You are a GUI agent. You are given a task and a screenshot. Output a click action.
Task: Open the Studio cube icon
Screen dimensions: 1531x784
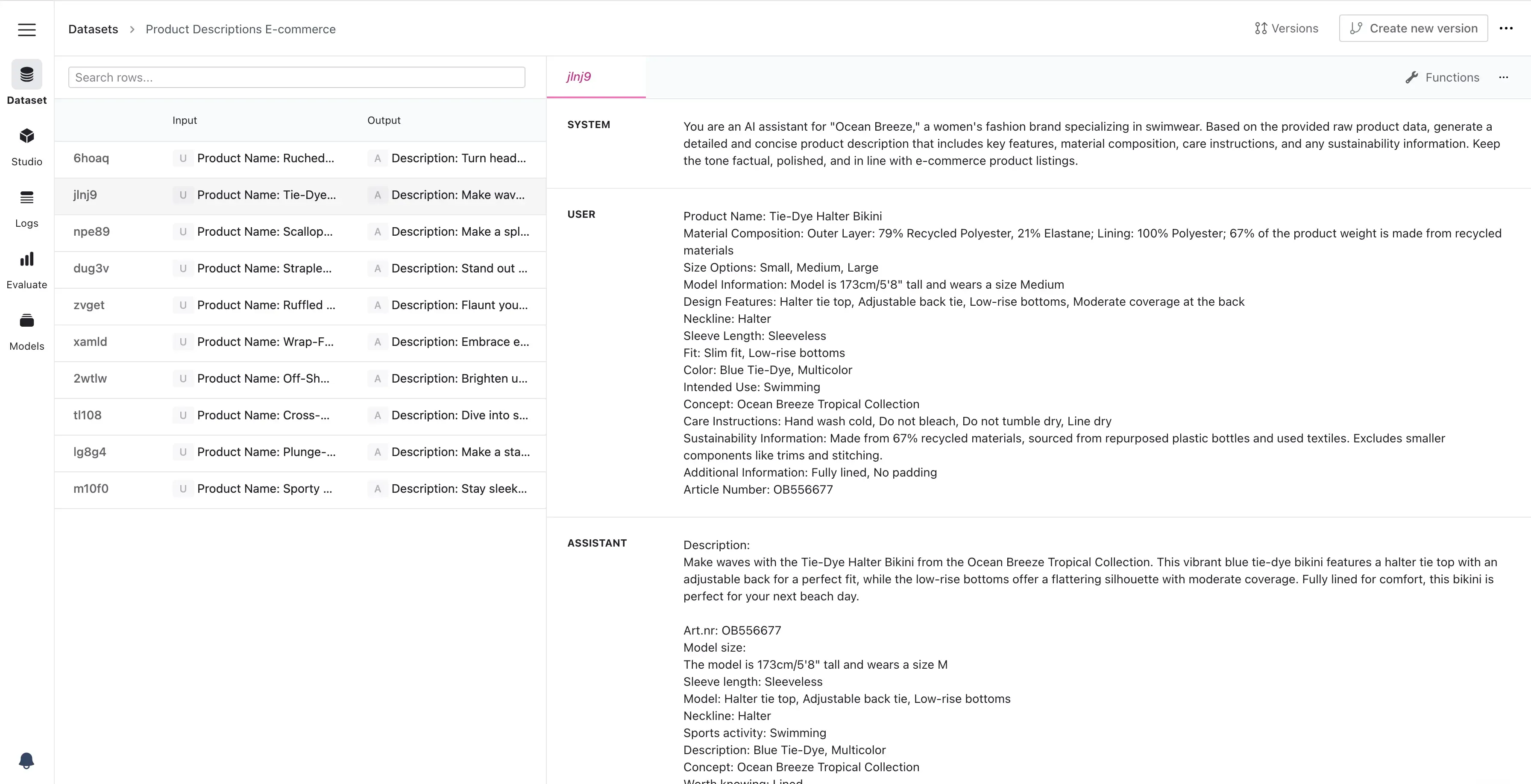[x=27, y=136]
